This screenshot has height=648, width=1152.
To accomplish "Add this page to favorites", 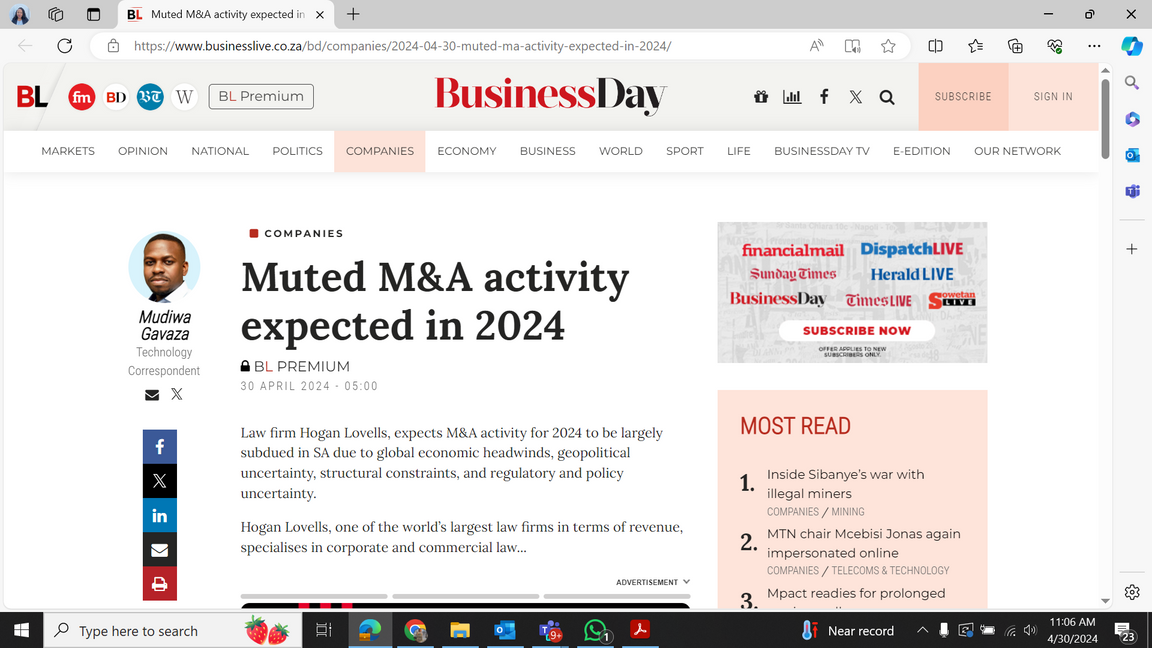I will point(888,46).
